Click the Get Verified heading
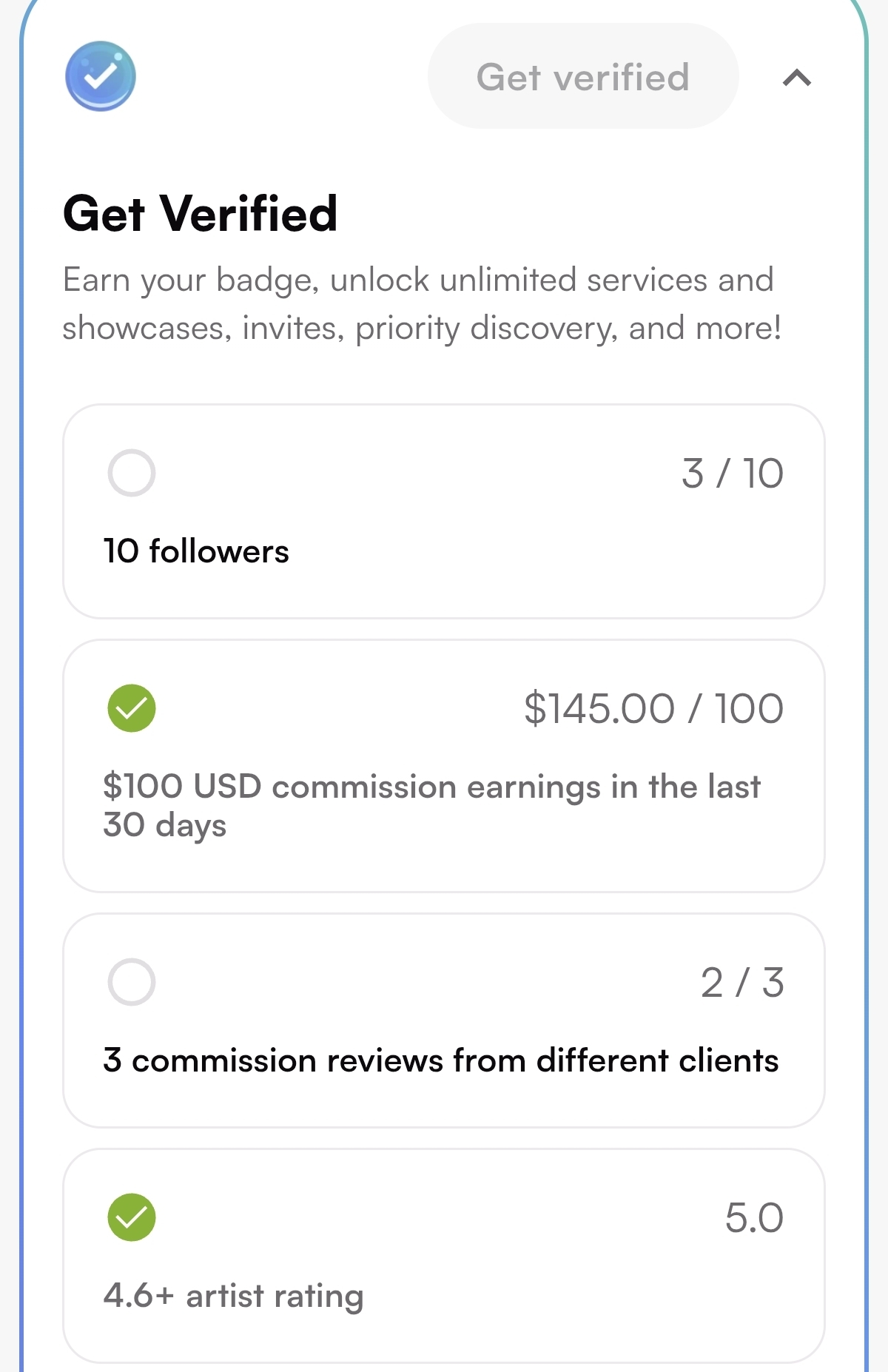888x1372 pixels. 201,214
